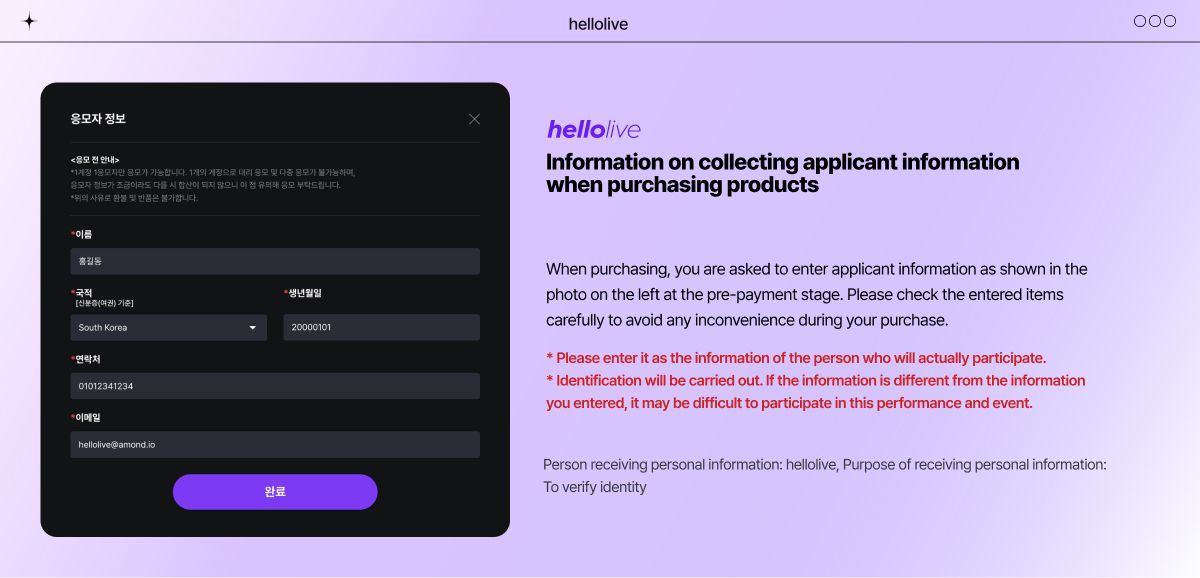
Task: Click the birth date field 20000101
Action: (381, 328)
